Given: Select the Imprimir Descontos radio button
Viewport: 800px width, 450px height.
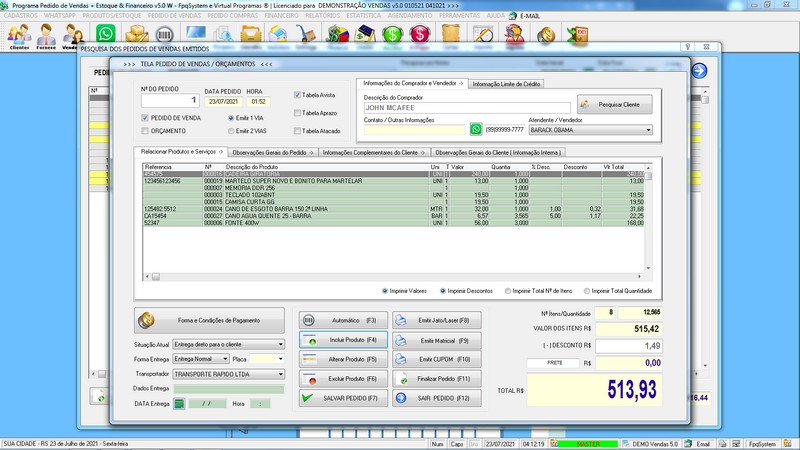Looking at the screenshot, I should coord(443,291).
